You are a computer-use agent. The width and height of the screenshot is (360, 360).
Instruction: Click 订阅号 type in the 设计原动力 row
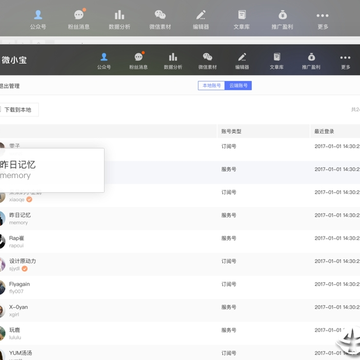229,261
